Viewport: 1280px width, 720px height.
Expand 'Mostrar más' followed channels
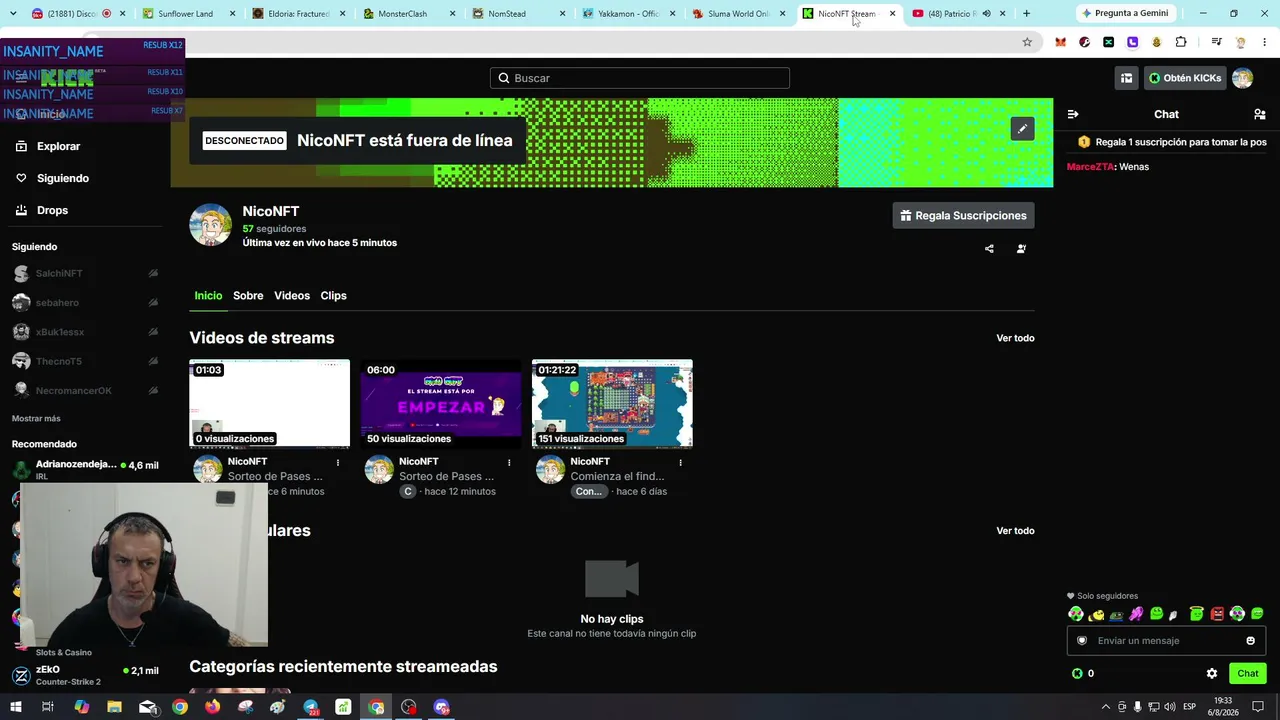tap(36, 419)
